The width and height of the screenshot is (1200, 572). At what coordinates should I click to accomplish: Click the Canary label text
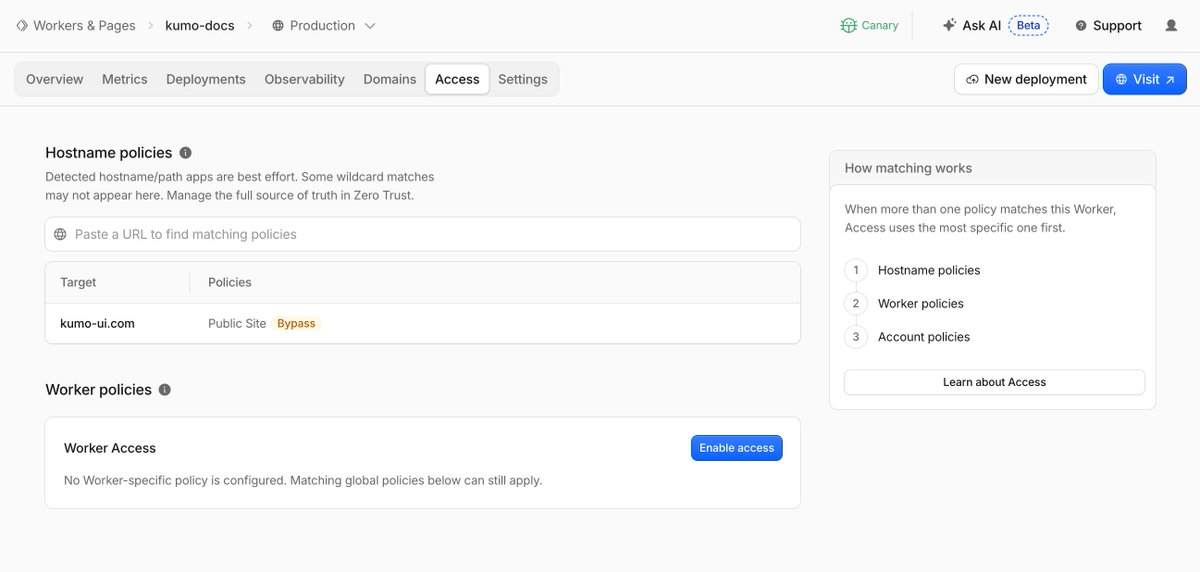click(x=880, y=26)
